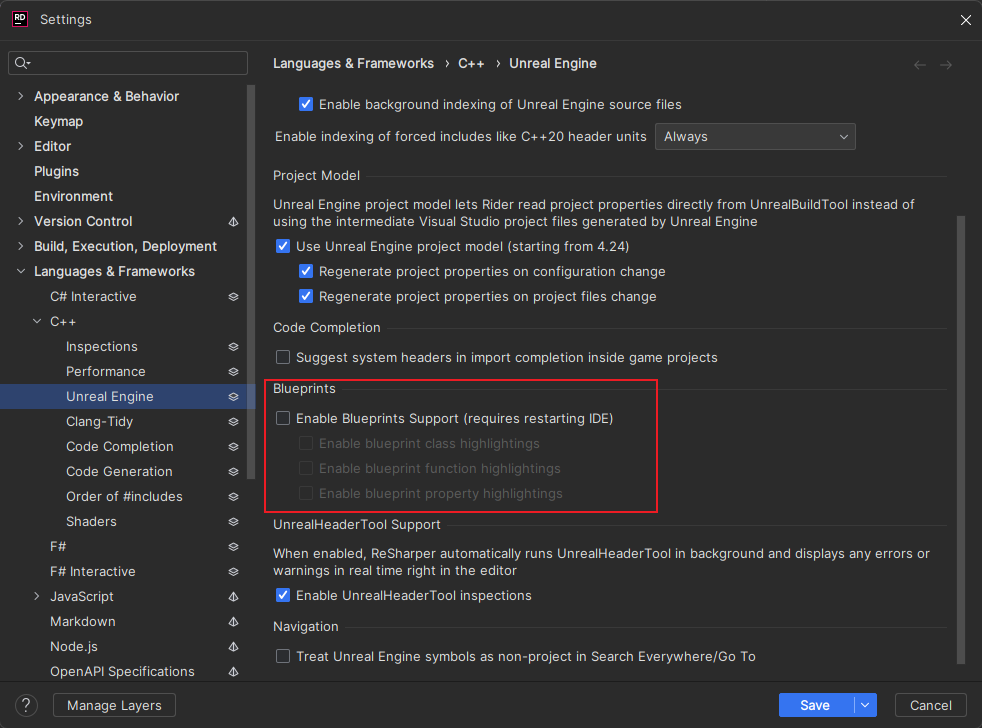This screenshot has height=728, width=982.
Task: Click the C++ breadcrumb
Action: (x=471, y=64)
